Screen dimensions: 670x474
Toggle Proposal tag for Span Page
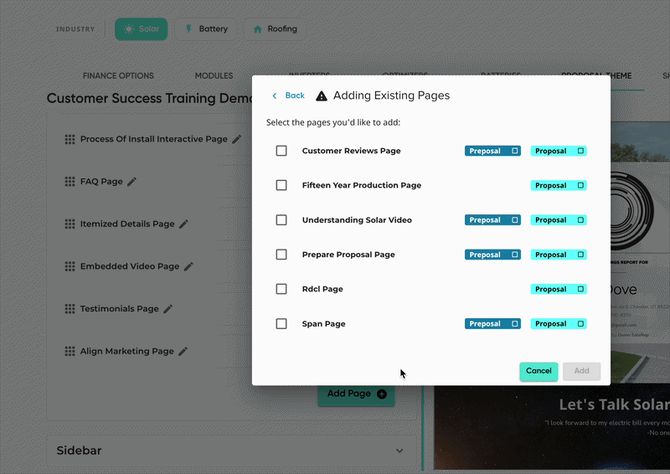click(x=558, y=324)
